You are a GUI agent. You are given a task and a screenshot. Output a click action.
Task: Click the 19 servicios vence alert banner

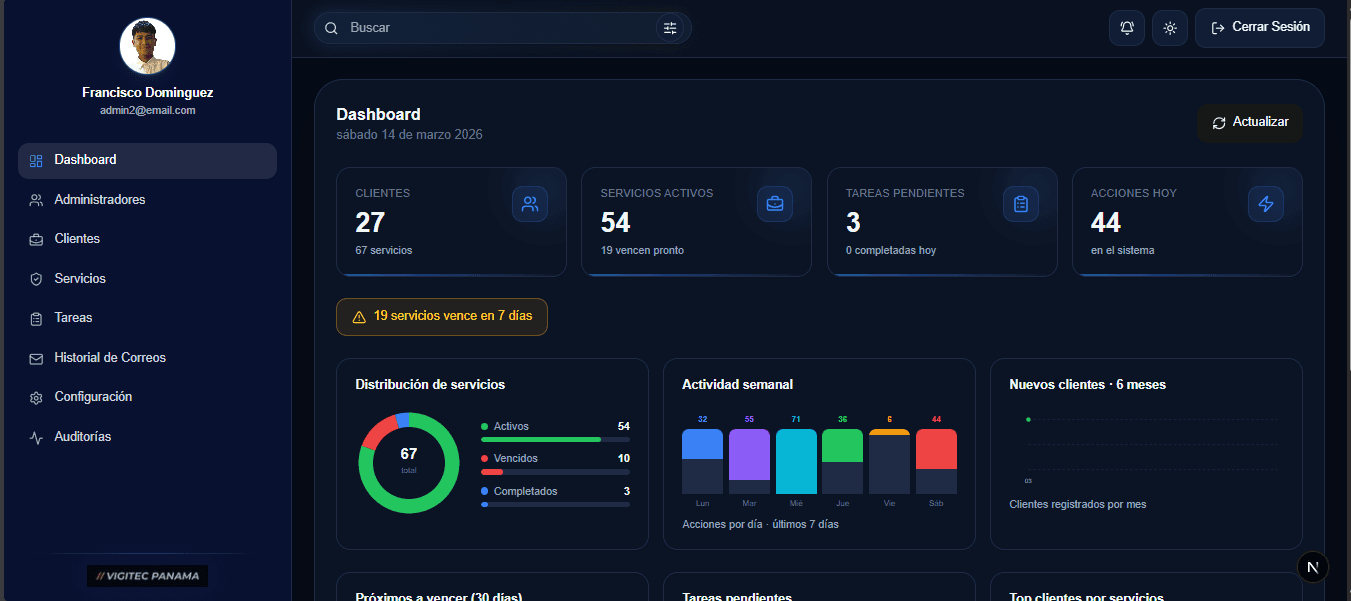click(442, 316)
